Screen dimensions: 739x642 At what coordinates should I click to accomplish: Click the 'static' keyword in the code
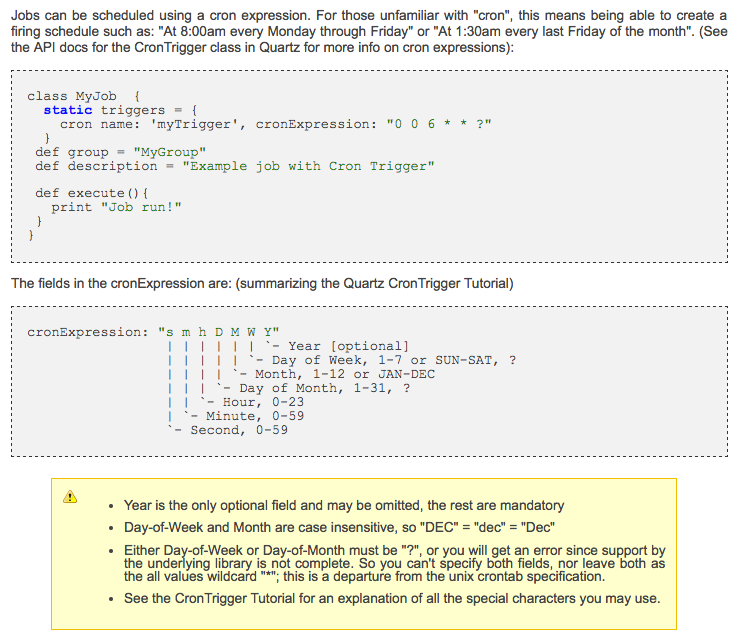coord(67,110)
